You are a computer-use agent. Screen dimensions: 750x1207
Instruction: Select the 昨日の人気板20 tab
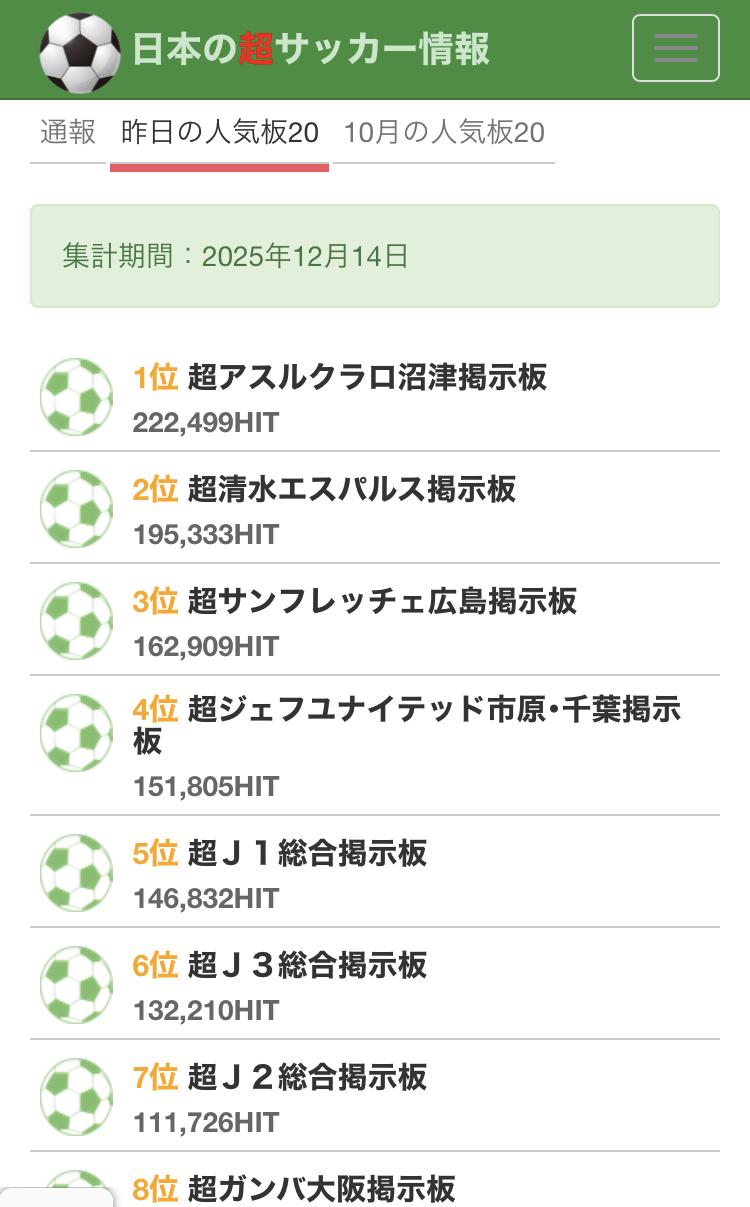[219, 132]
